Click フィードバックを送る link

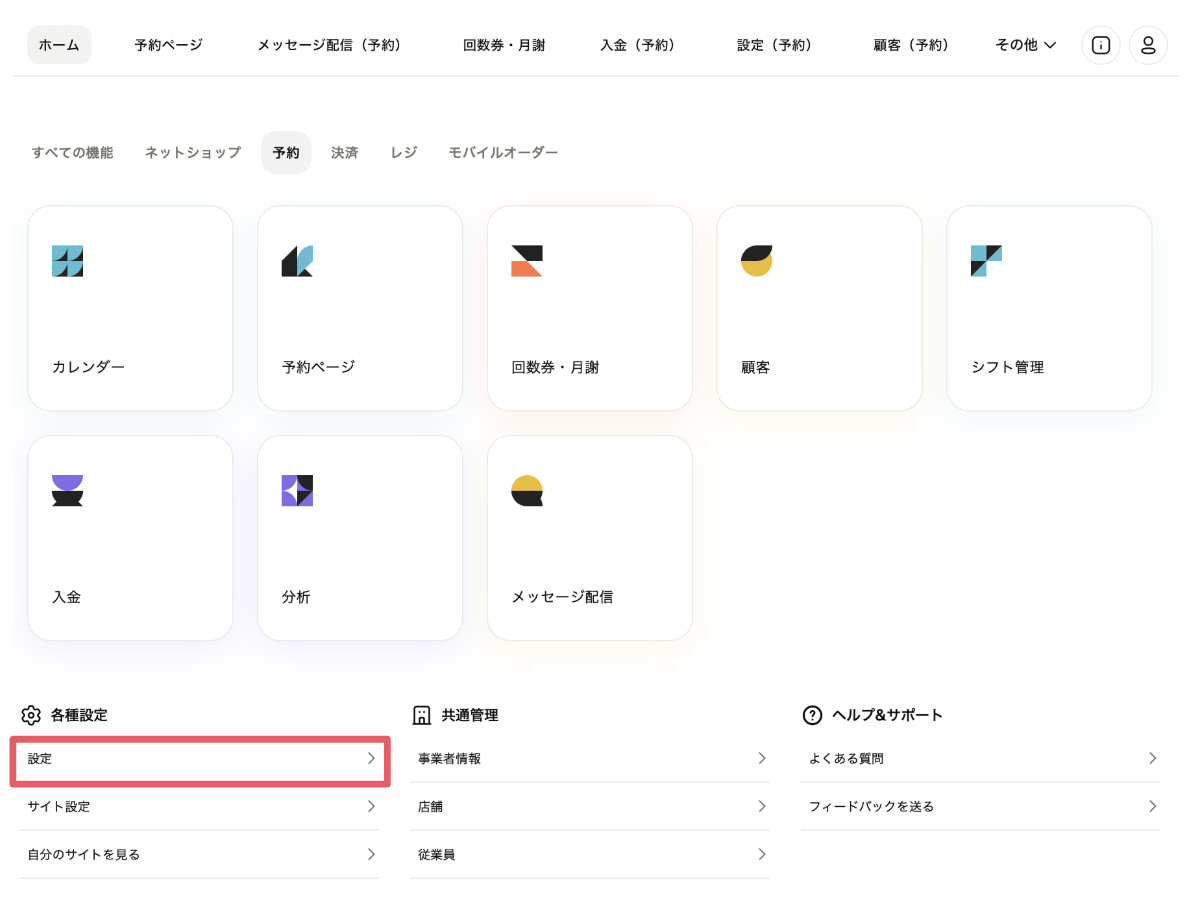871,807
